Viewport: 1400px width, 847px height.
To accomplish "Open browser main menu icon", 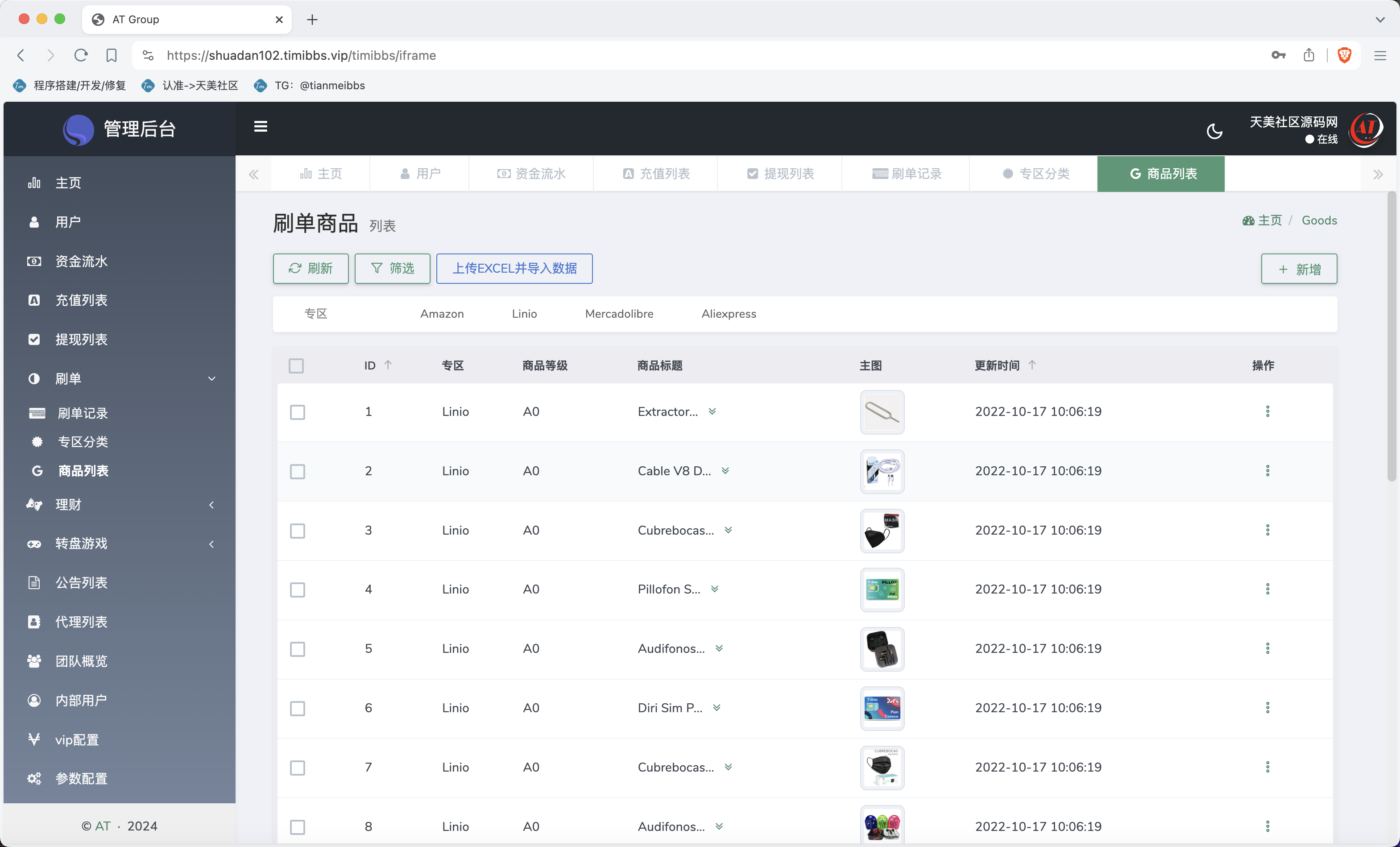I will point(1379,55).
